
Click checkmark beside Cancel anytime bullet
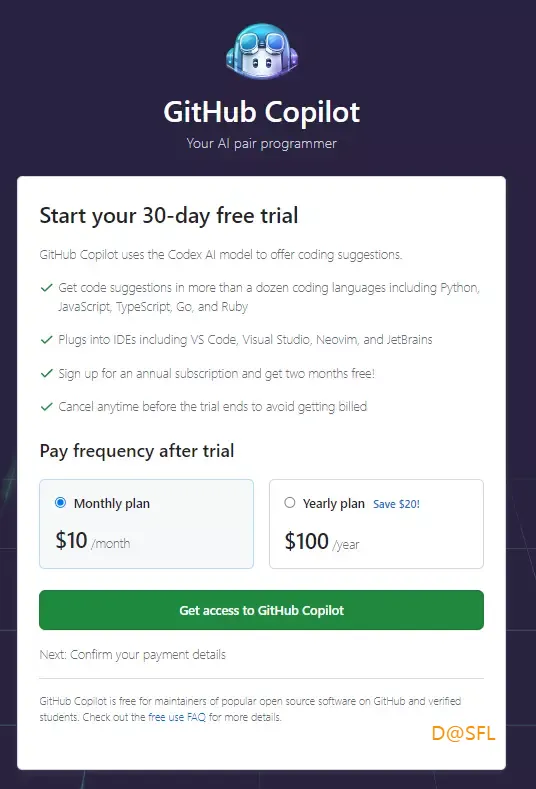point(47,407)
